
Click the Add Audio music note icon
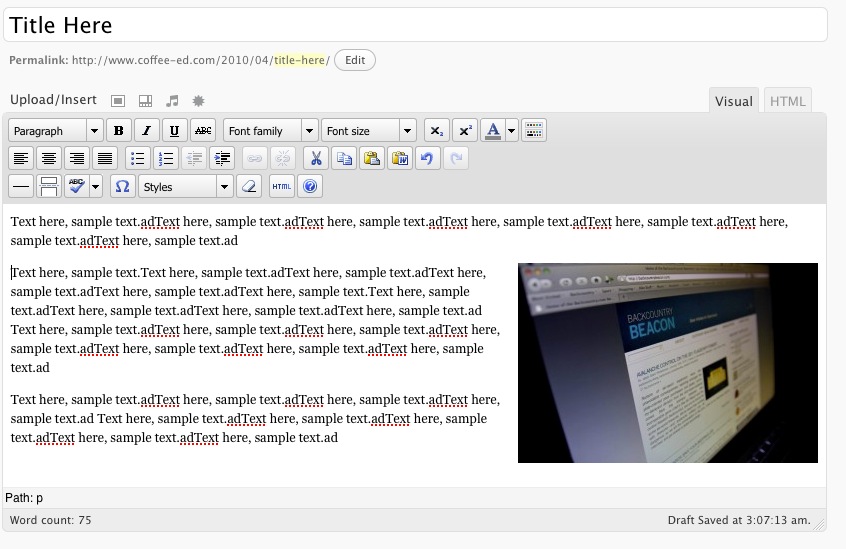pos(172,101)
